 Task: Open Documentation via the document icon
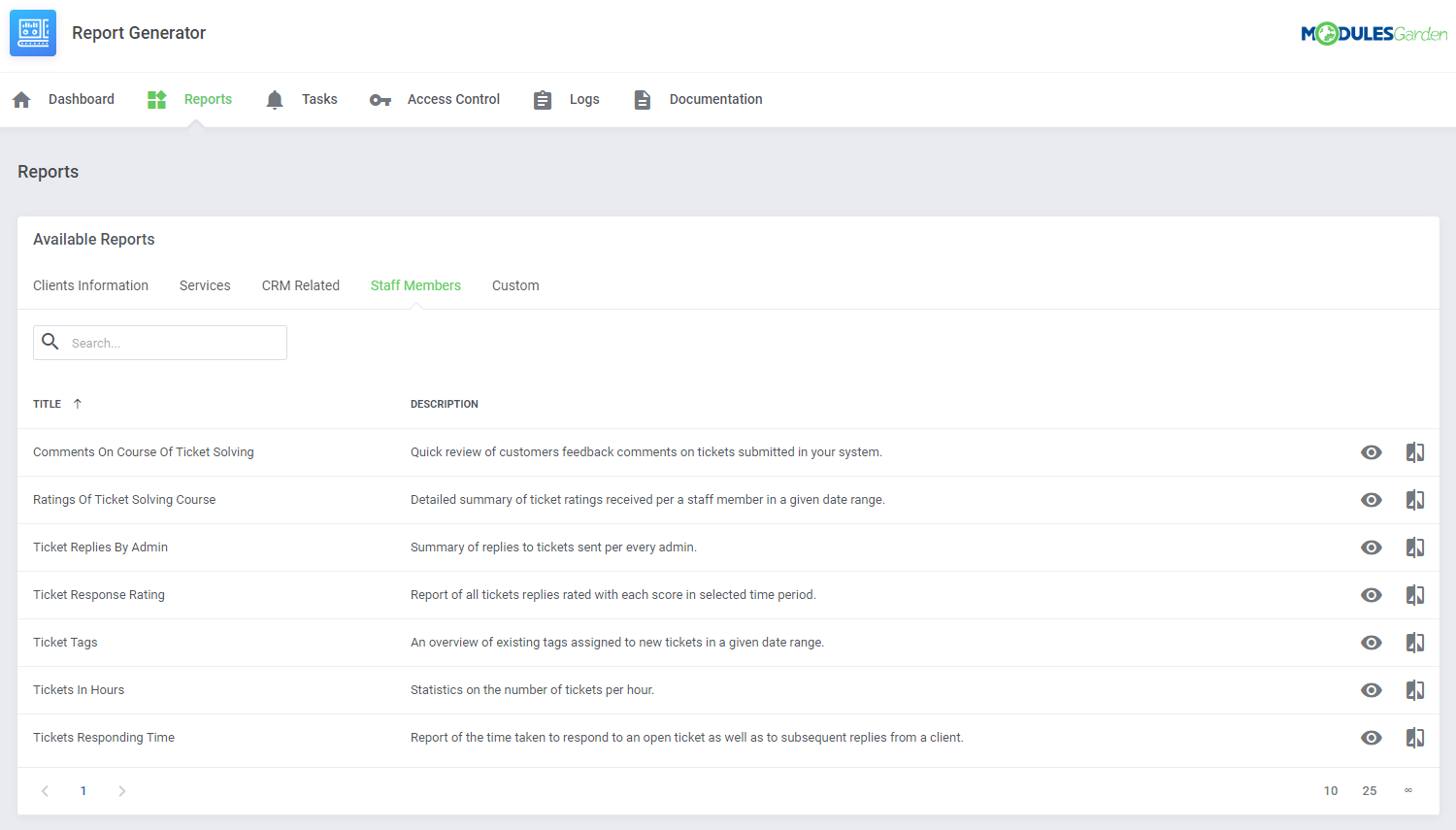tap(642, 99)
